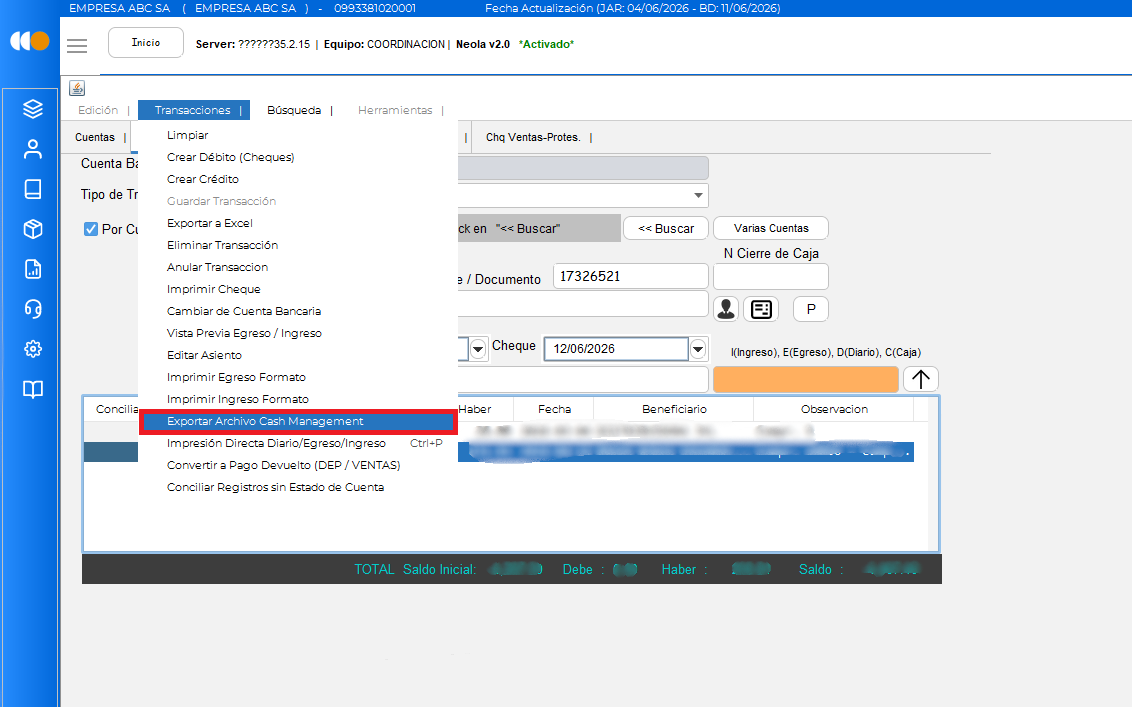Select Exportar Archivo Cash Management
The height and width of the screenshot is (707, 1132).
pos(297,421)
